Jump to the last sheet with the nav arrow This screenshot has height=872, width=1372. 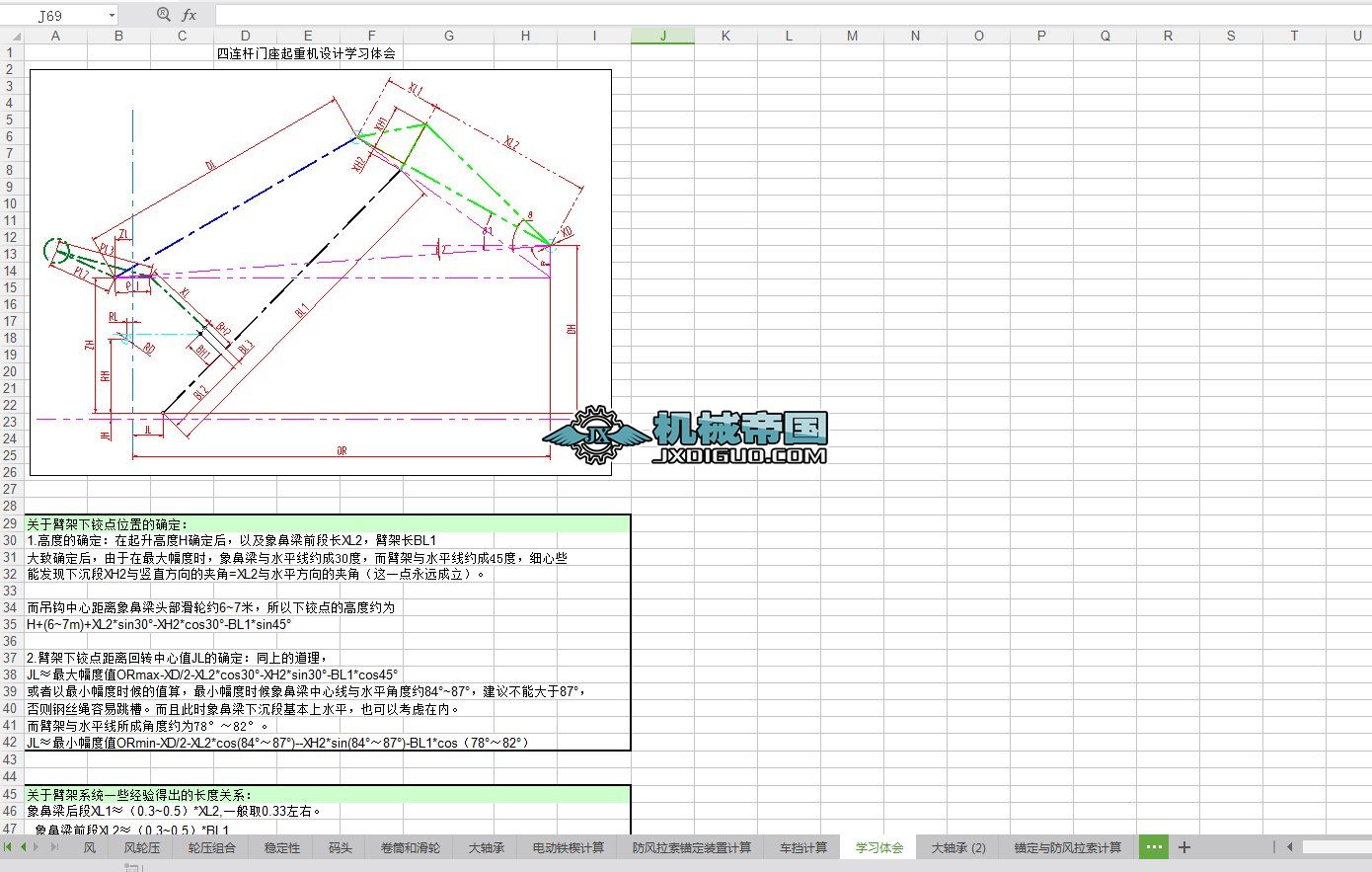[54, 847]
